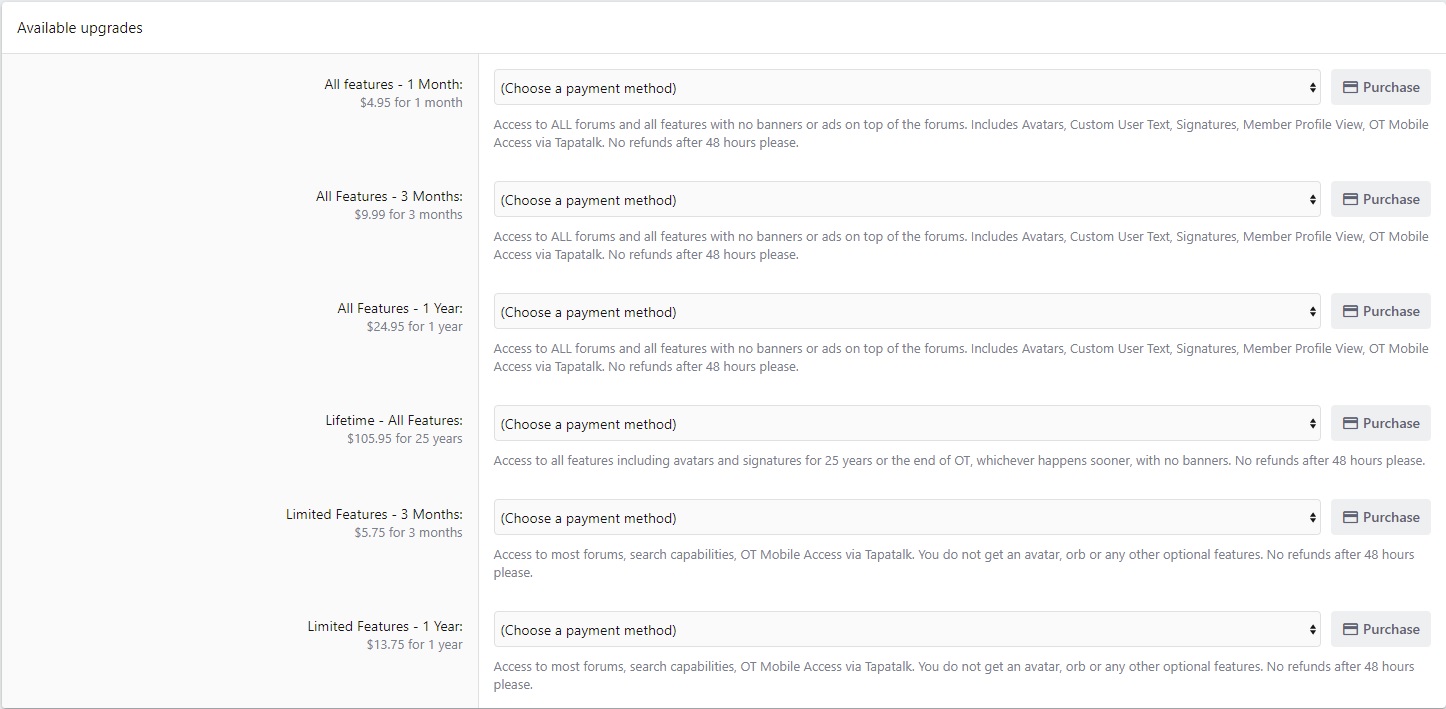Click Purchase for Lifetime - All Features
1446x709 pixels.
1381,424
